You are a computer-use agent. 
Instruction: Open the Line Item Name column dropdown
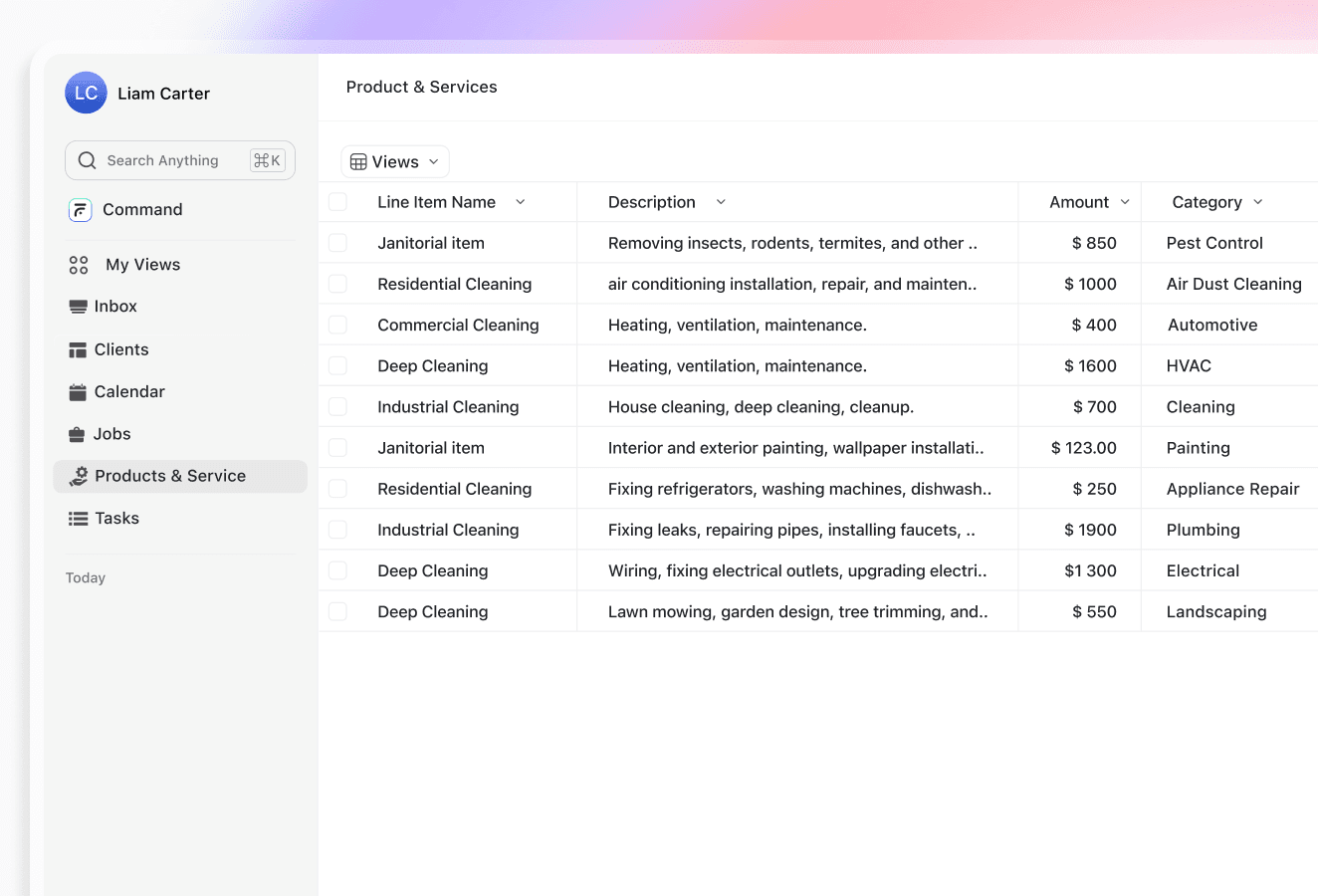(x=520, y=201)
